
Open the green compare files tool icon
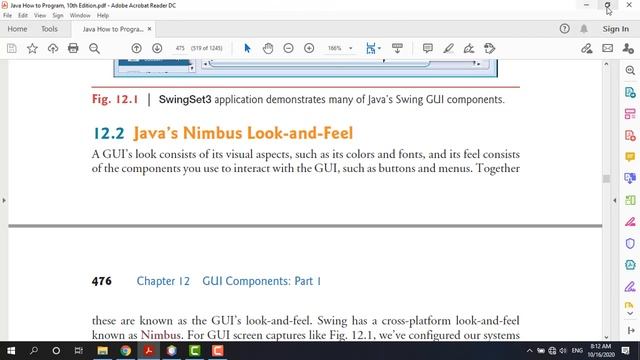[x=630, y=200]
